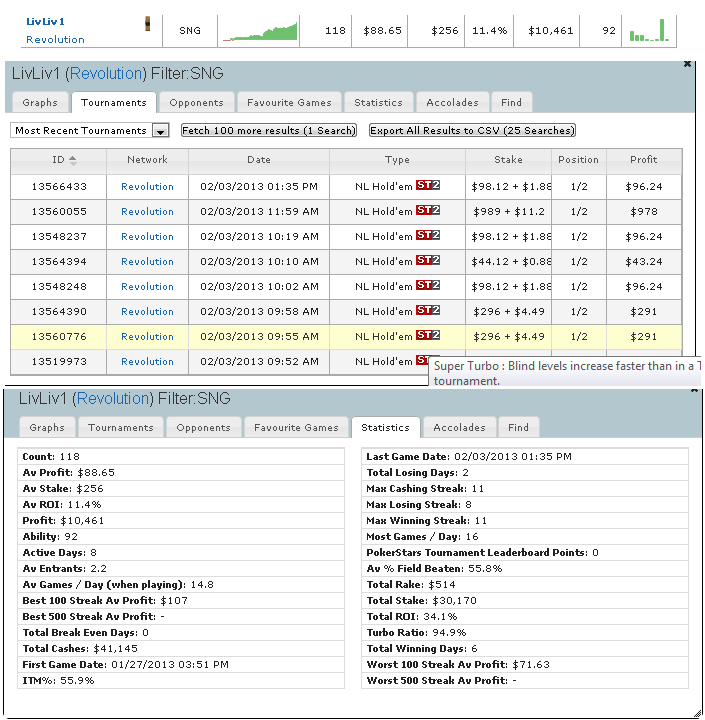Click Revolution link in lower panel title
This screenshot has height=720, width=705.
113,399
